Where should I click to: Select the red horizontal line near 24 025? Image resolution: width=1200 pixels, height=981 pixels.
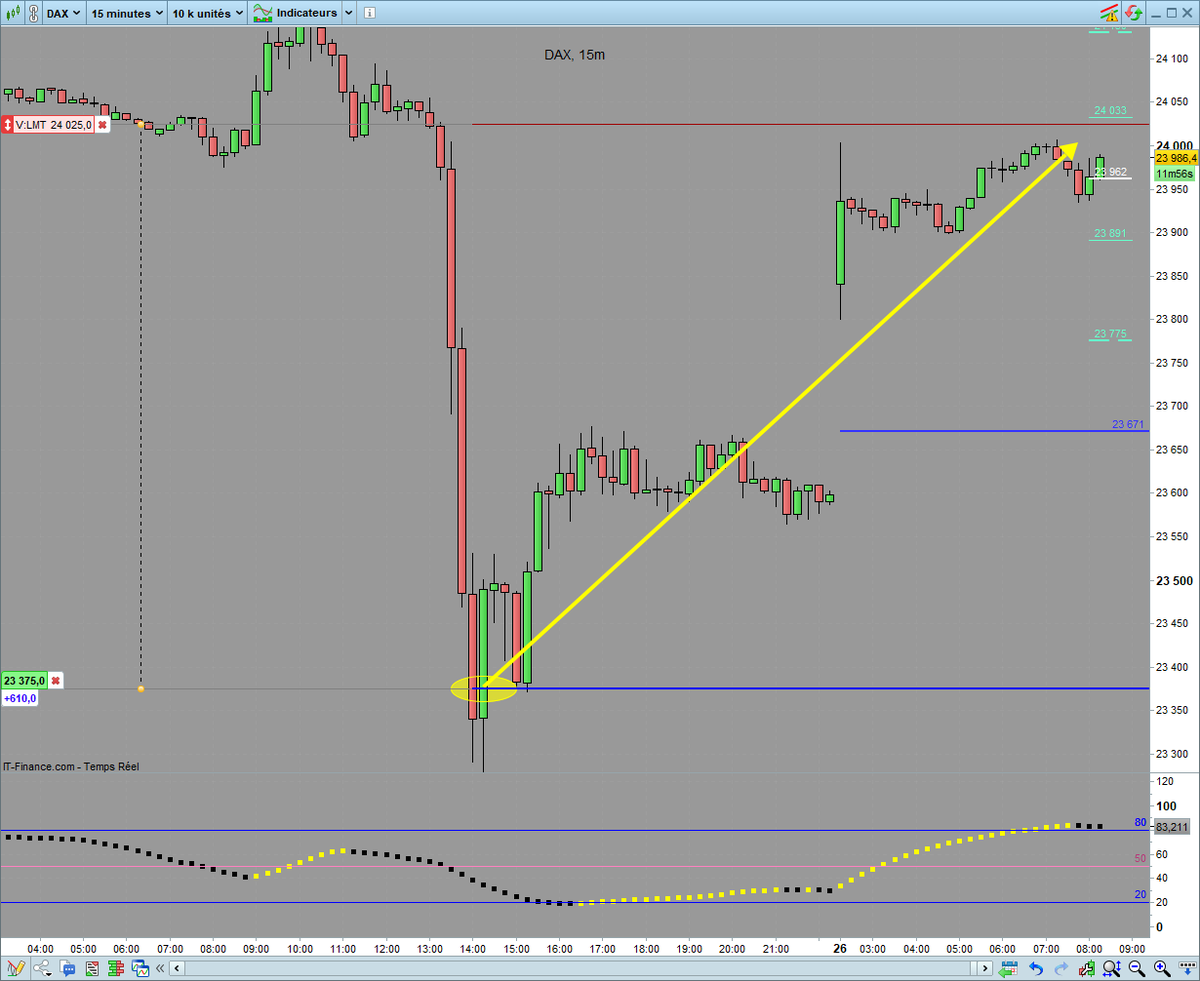coord(810,125)
